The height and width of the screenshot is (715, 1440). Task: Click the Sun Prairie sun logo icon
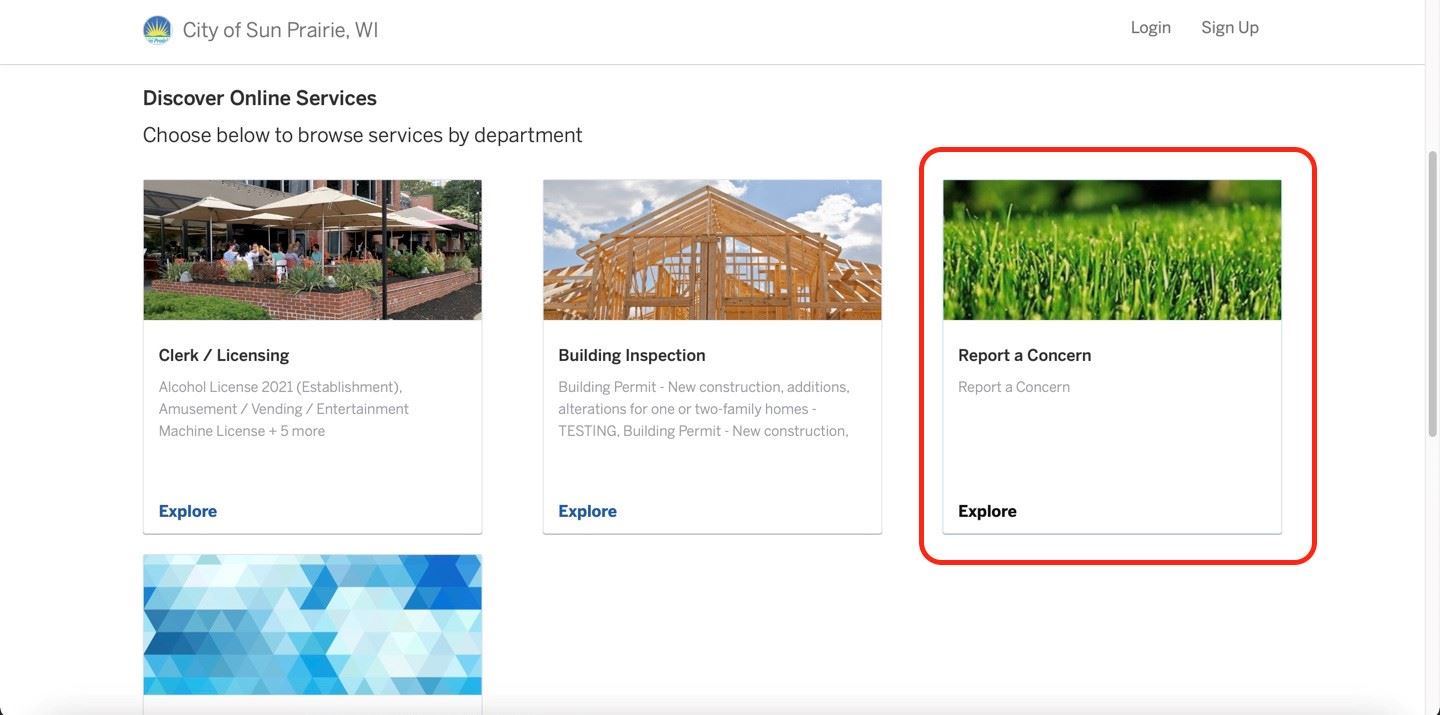click(157, 30)
